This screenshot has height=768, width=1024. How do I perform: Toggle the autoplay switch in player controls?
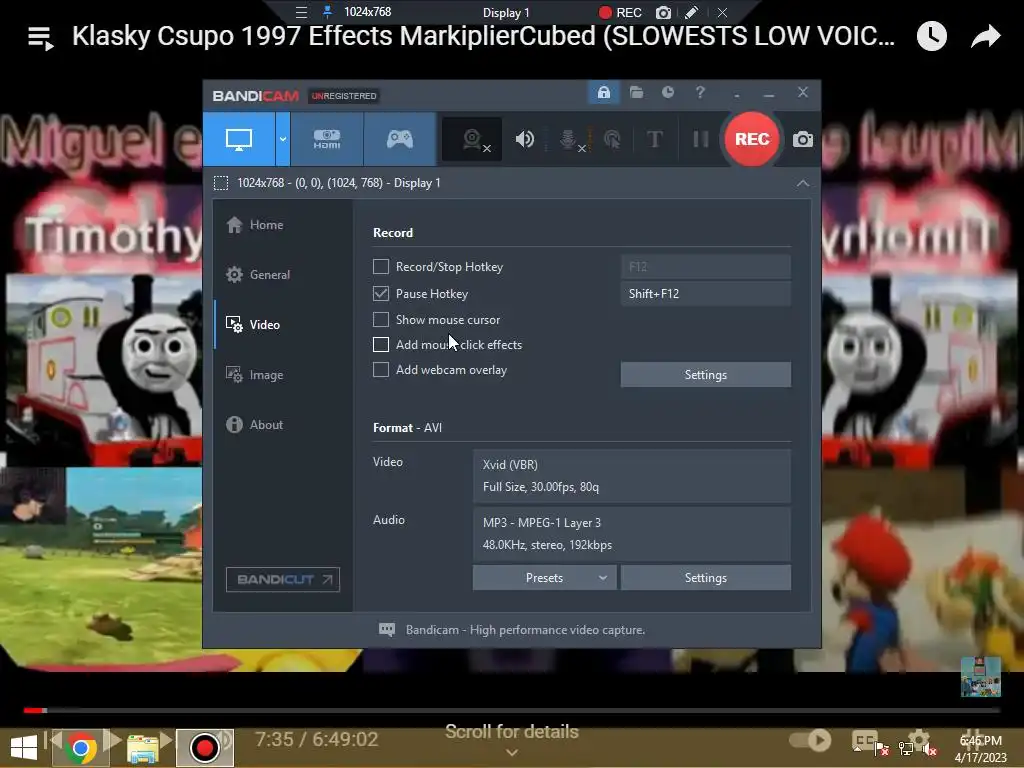810,740
